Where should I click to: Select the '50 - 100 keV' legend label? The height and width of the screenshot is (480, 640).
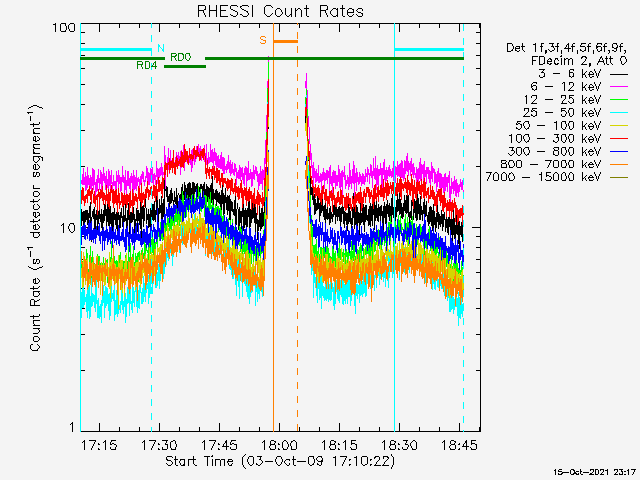(558, 125)
